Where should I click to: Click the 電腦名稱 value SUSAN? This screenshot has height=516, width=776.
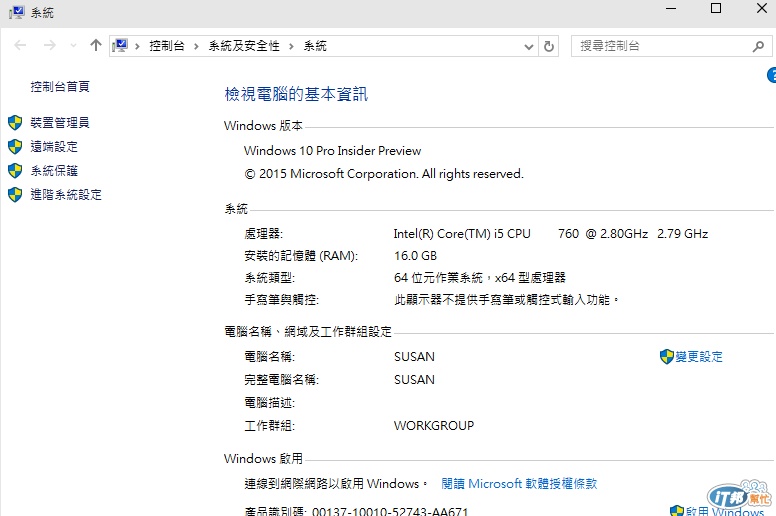click(x=414, y=357)
